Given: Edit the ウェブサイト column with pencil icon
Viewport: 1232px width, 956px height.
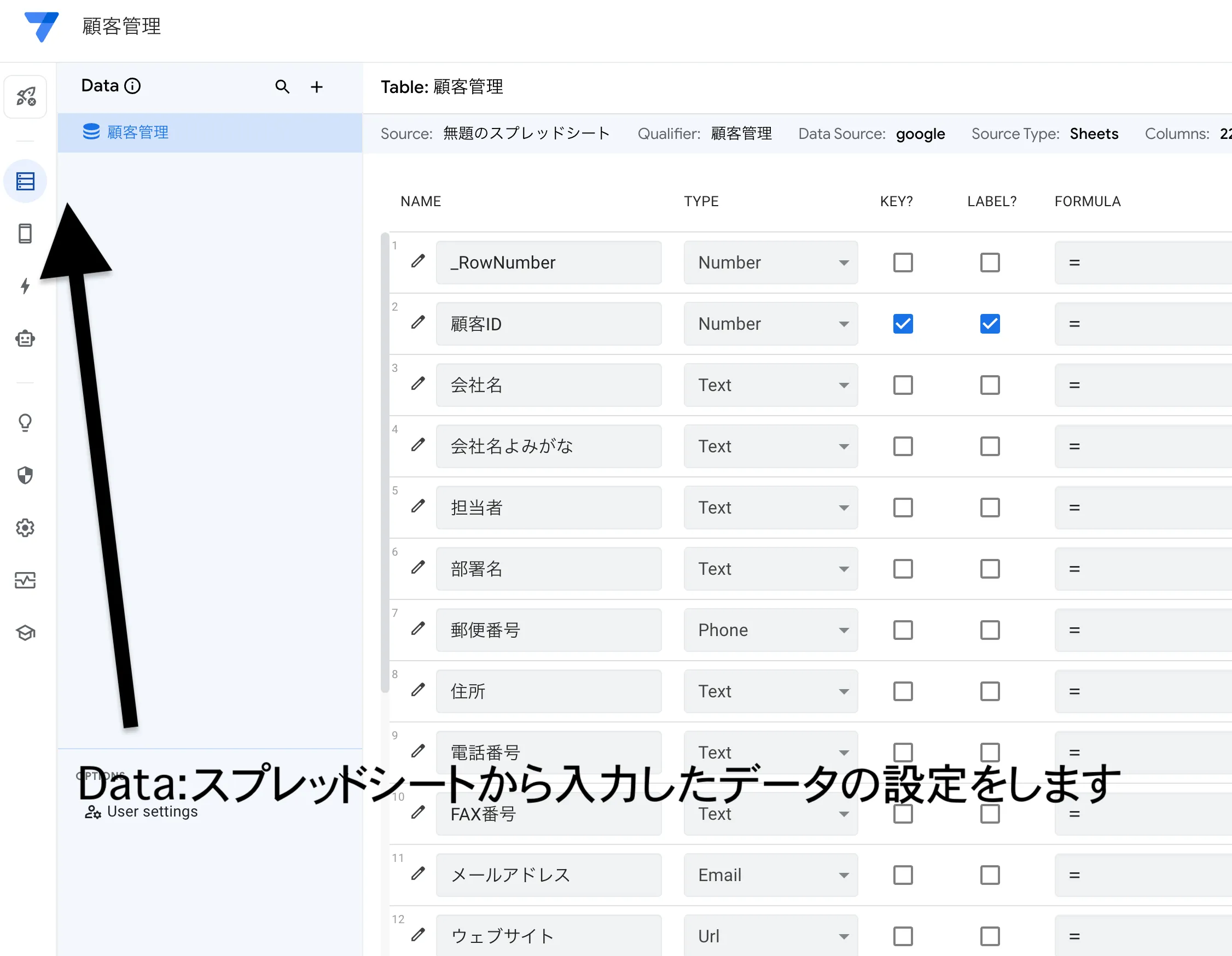Looking at the screenshot, I should (x=418, y=935).
